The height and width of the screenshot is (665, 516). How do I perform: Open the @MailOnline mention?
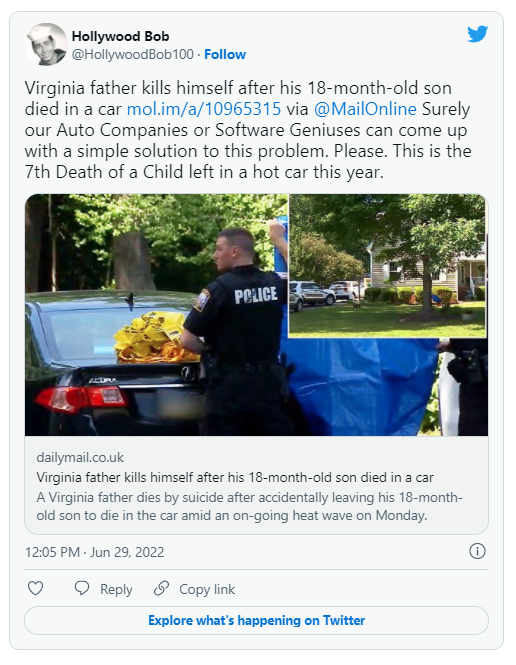(365, 109)
